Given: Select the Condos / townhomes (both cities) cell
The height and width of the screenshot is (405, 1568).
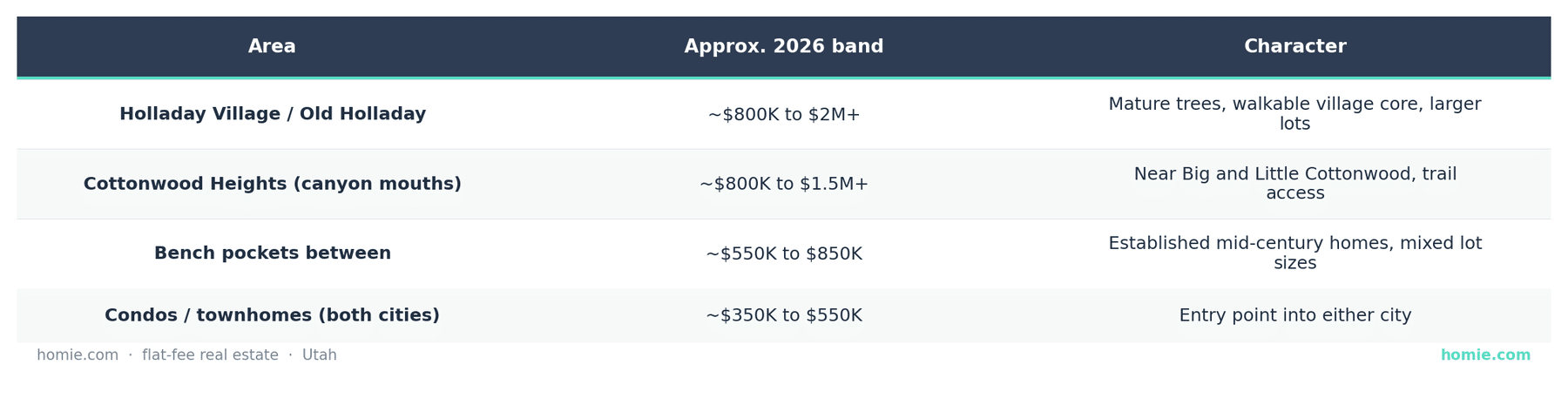Looking at the screenshot, I should tap(273, 315).
